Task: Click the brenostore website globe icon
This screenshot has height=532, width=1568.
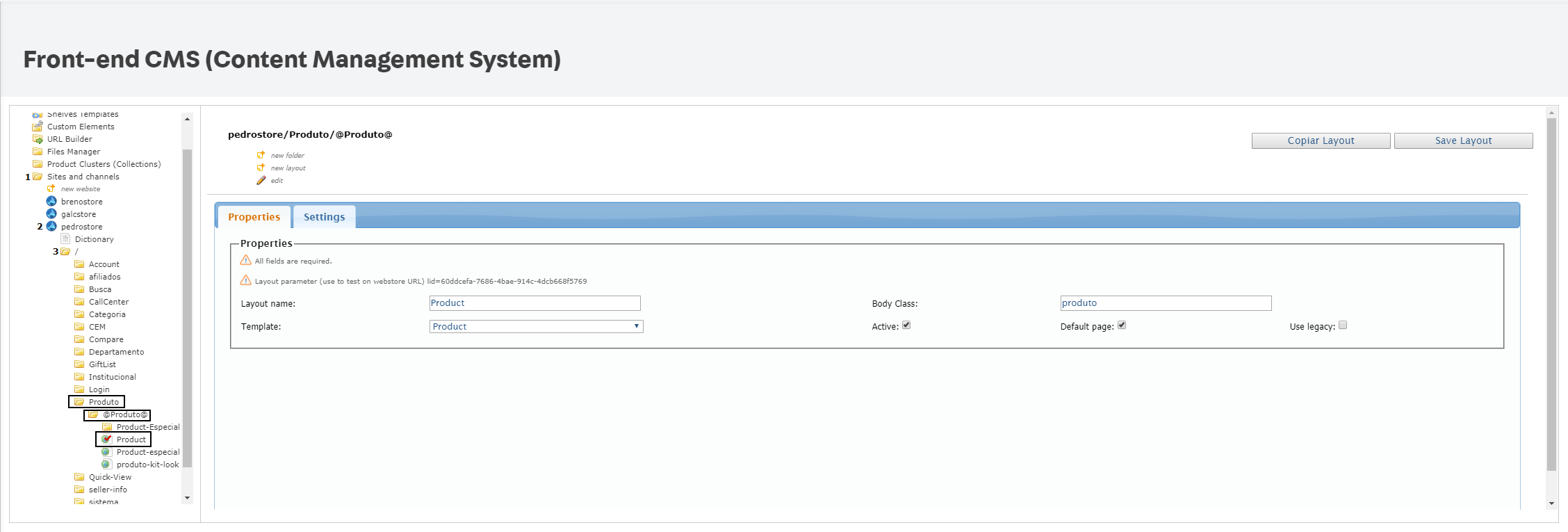Action: point(51,201)
